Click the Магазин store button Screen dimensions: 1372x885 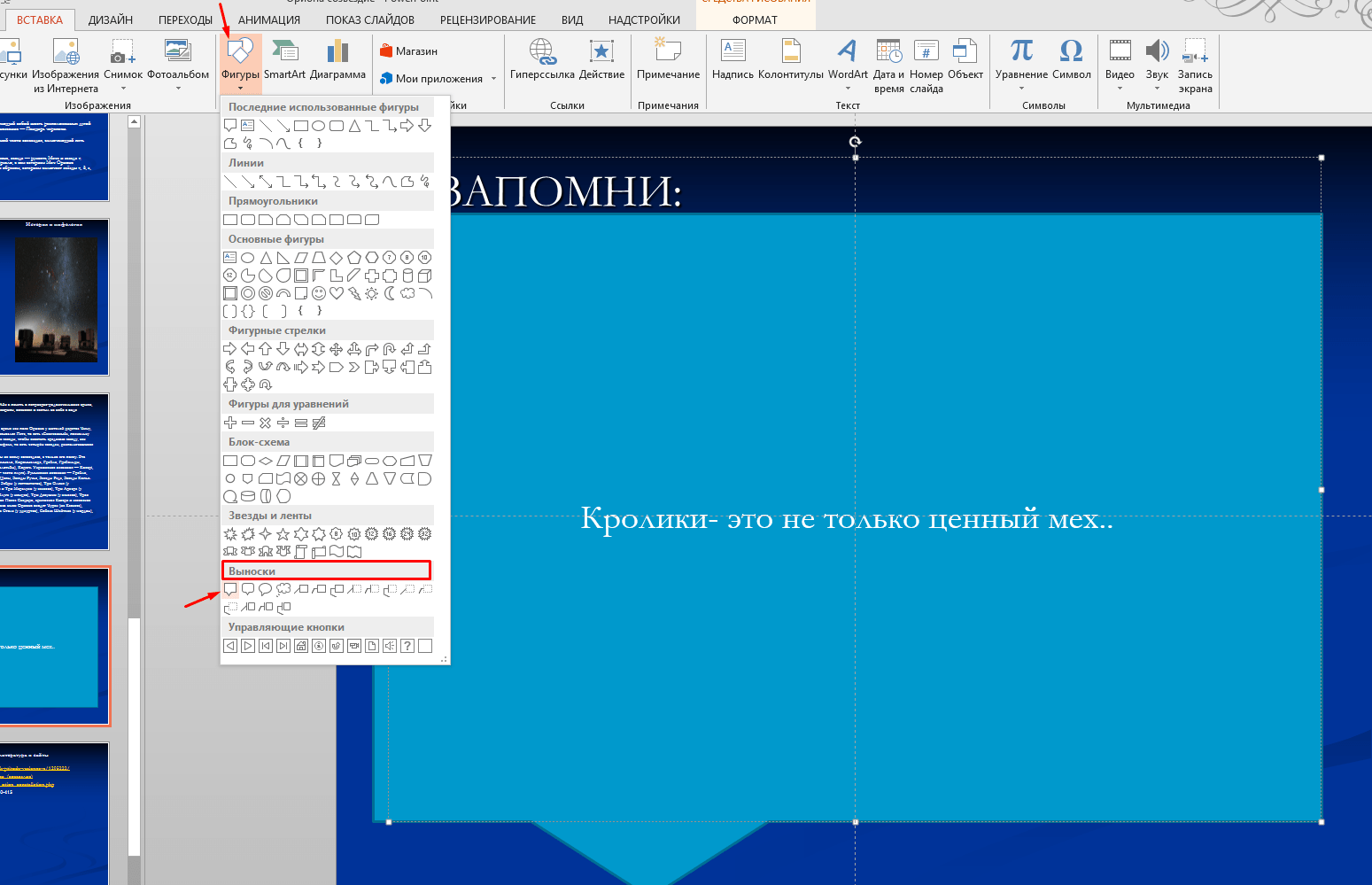coord(408,51)
